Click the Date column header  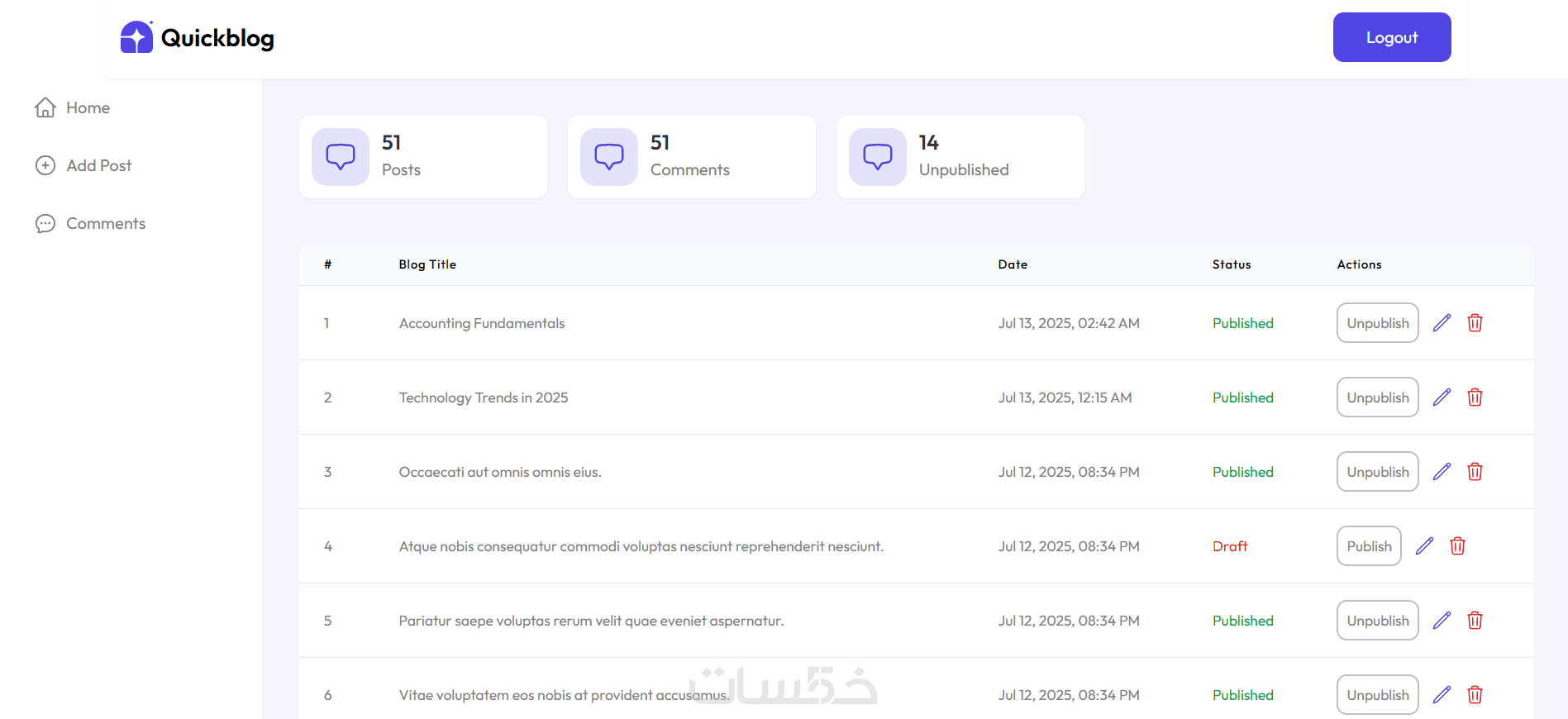pos(1013,264)
